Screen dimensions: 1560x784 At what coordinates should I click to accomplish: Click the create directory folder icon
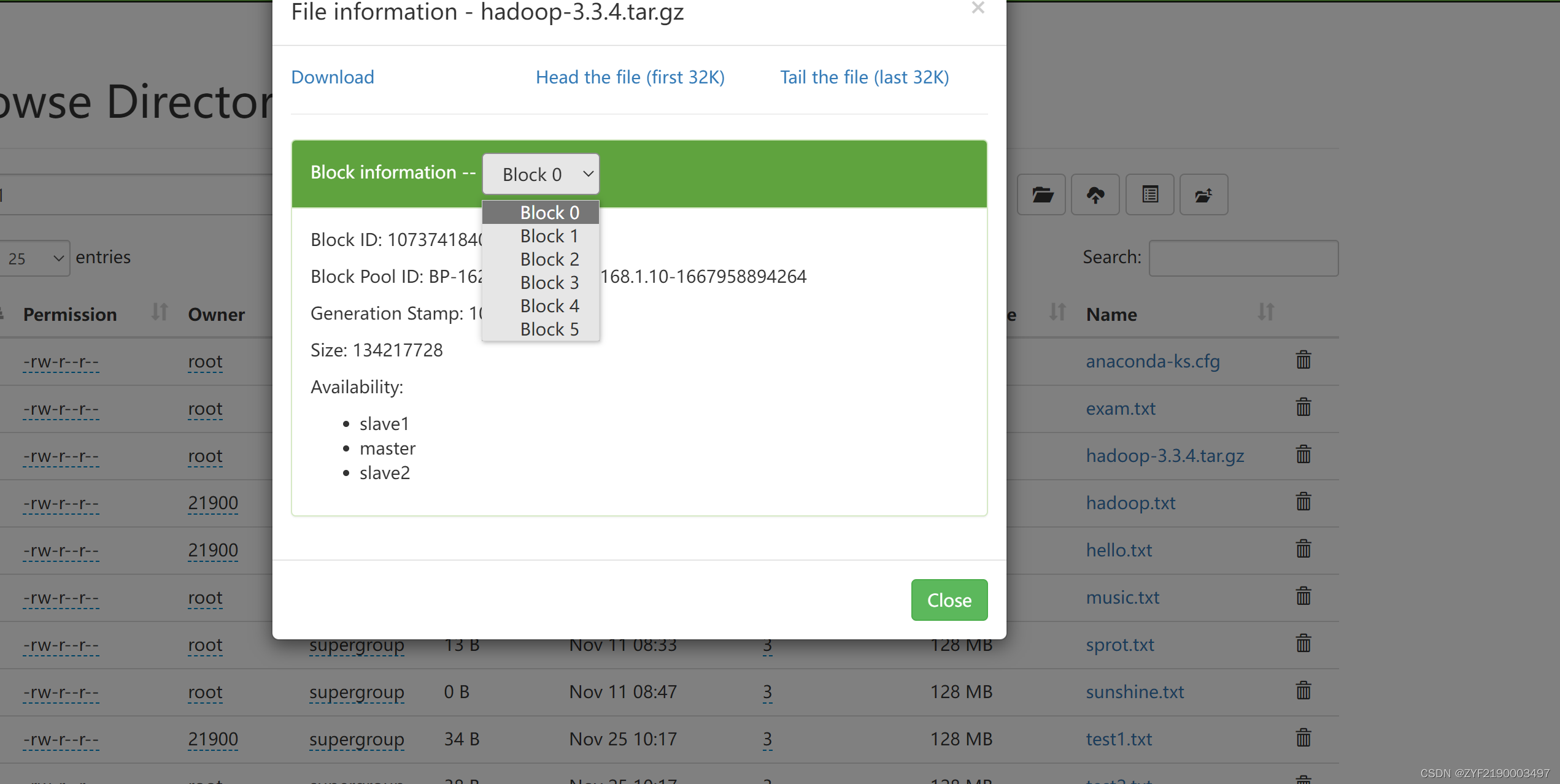point(1203,195)
